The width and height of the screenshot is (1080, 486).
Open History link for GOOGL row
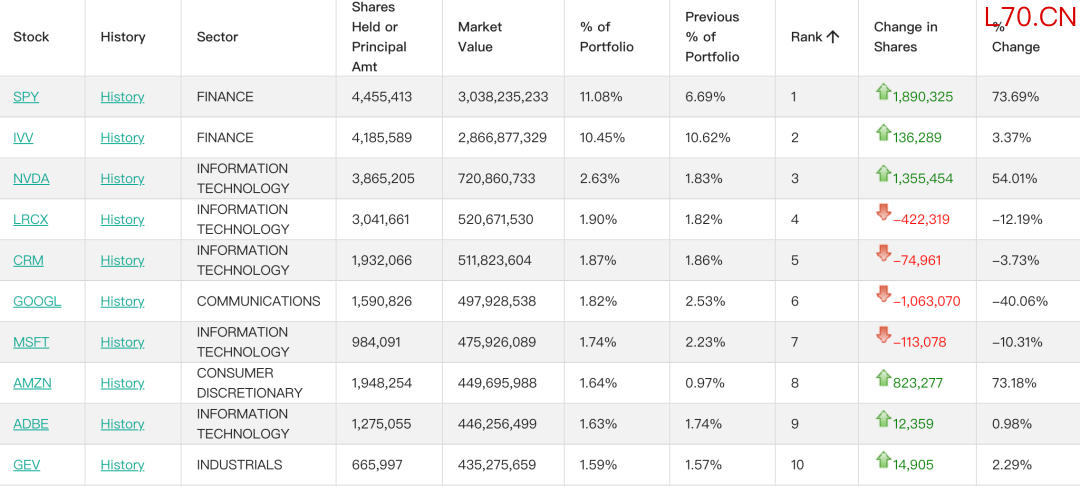click(x=123, y=302)
